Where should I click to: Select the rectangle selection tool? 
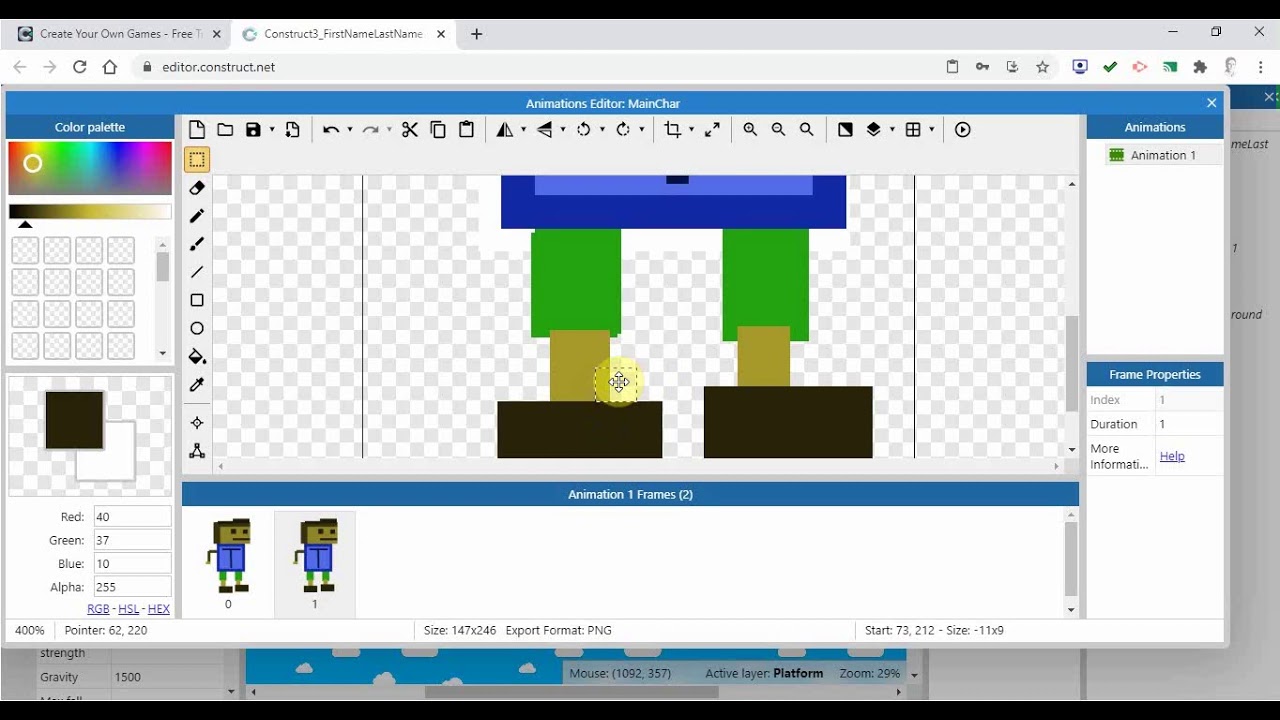197,160
